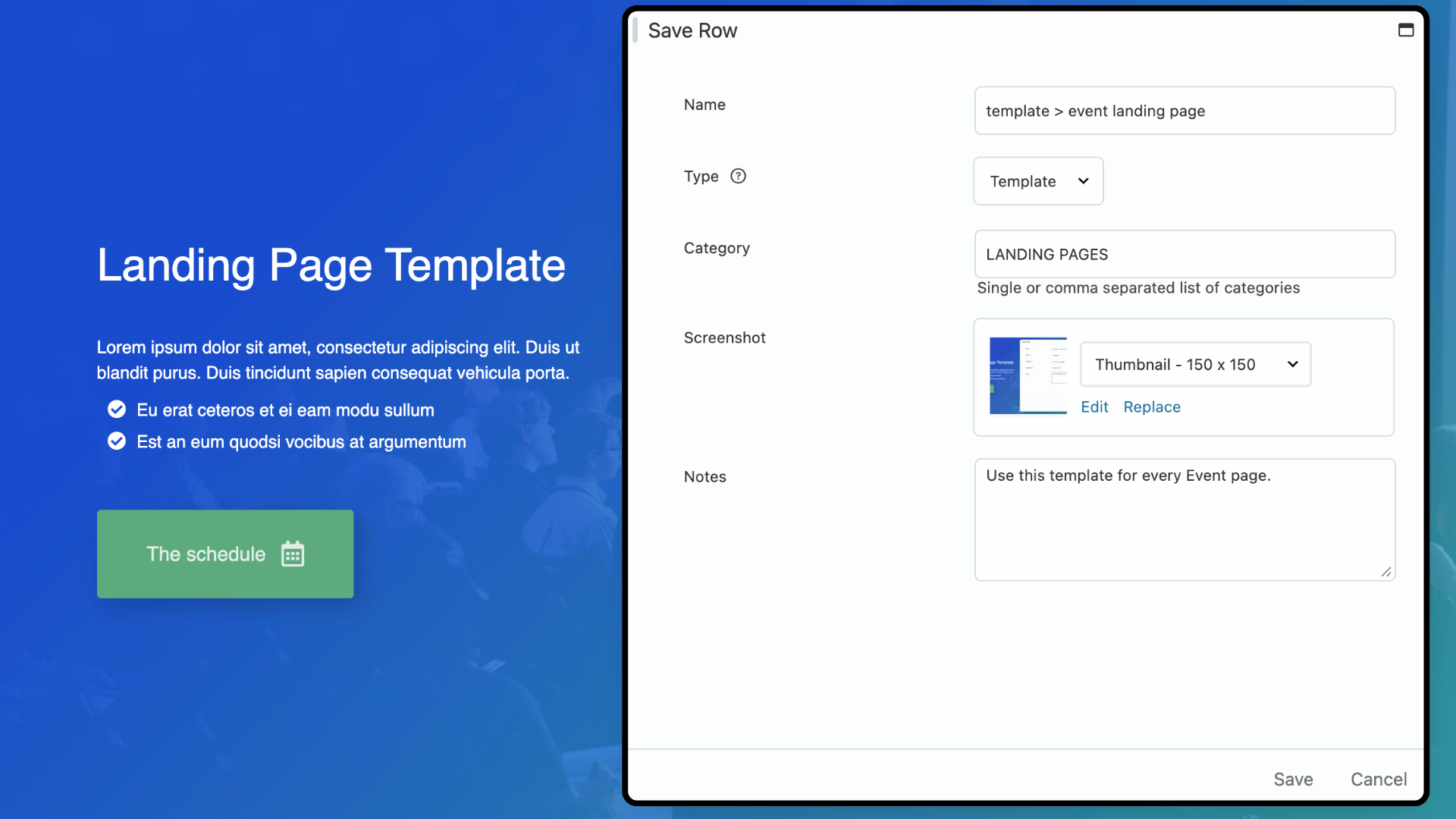This screenshot has height=819, width=1456.
Task: Click the notes textarea resize grip
Action: click(1385, 572)
